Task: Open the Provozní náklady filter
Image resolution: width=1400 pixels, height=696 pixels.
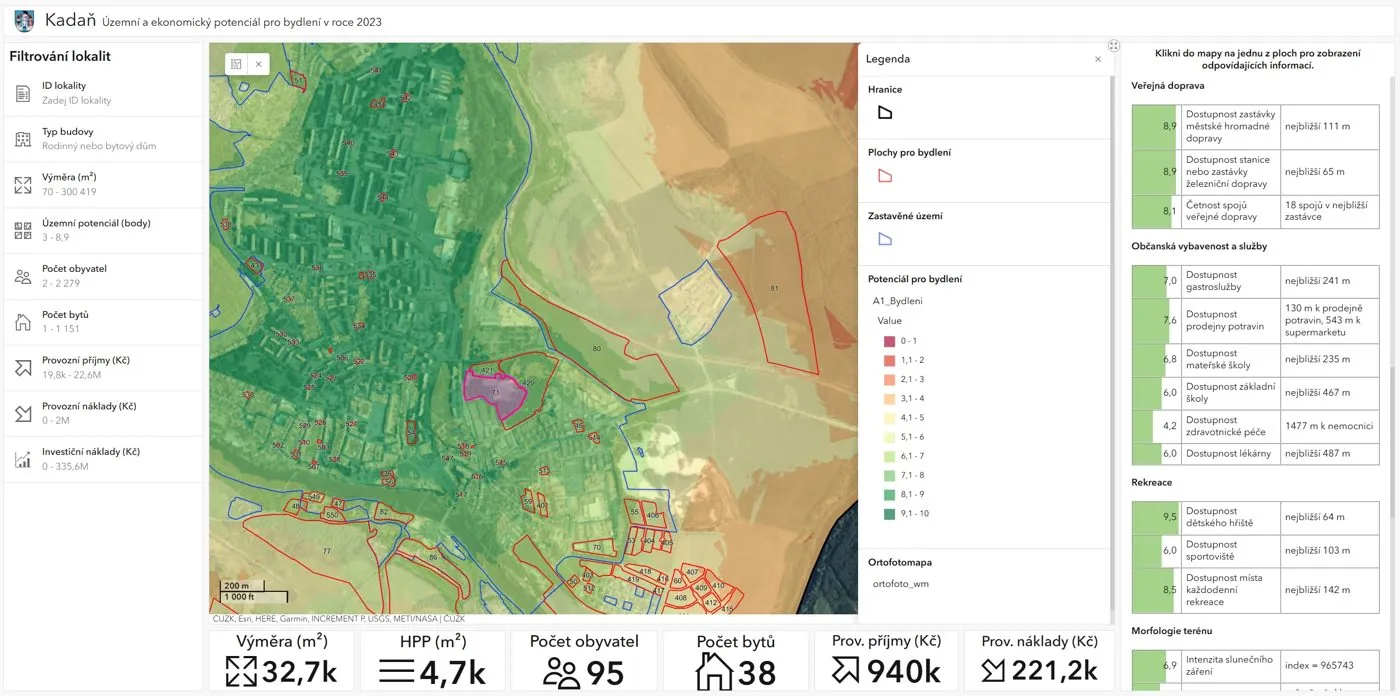Action: coord(104,413)
